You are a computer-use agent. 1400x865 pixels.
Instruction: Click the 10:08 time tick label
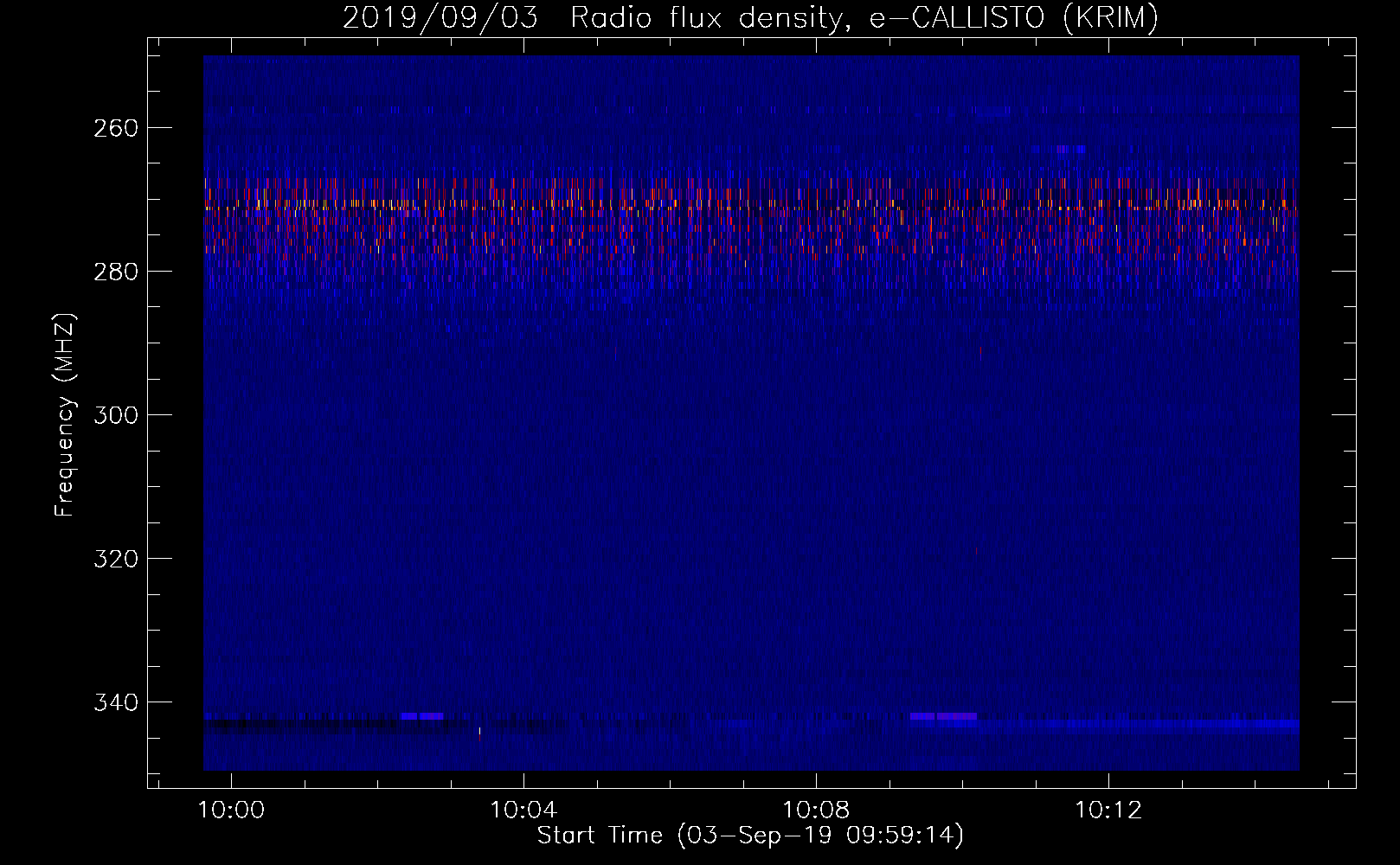pyautogui.click(x=816, y=811)
